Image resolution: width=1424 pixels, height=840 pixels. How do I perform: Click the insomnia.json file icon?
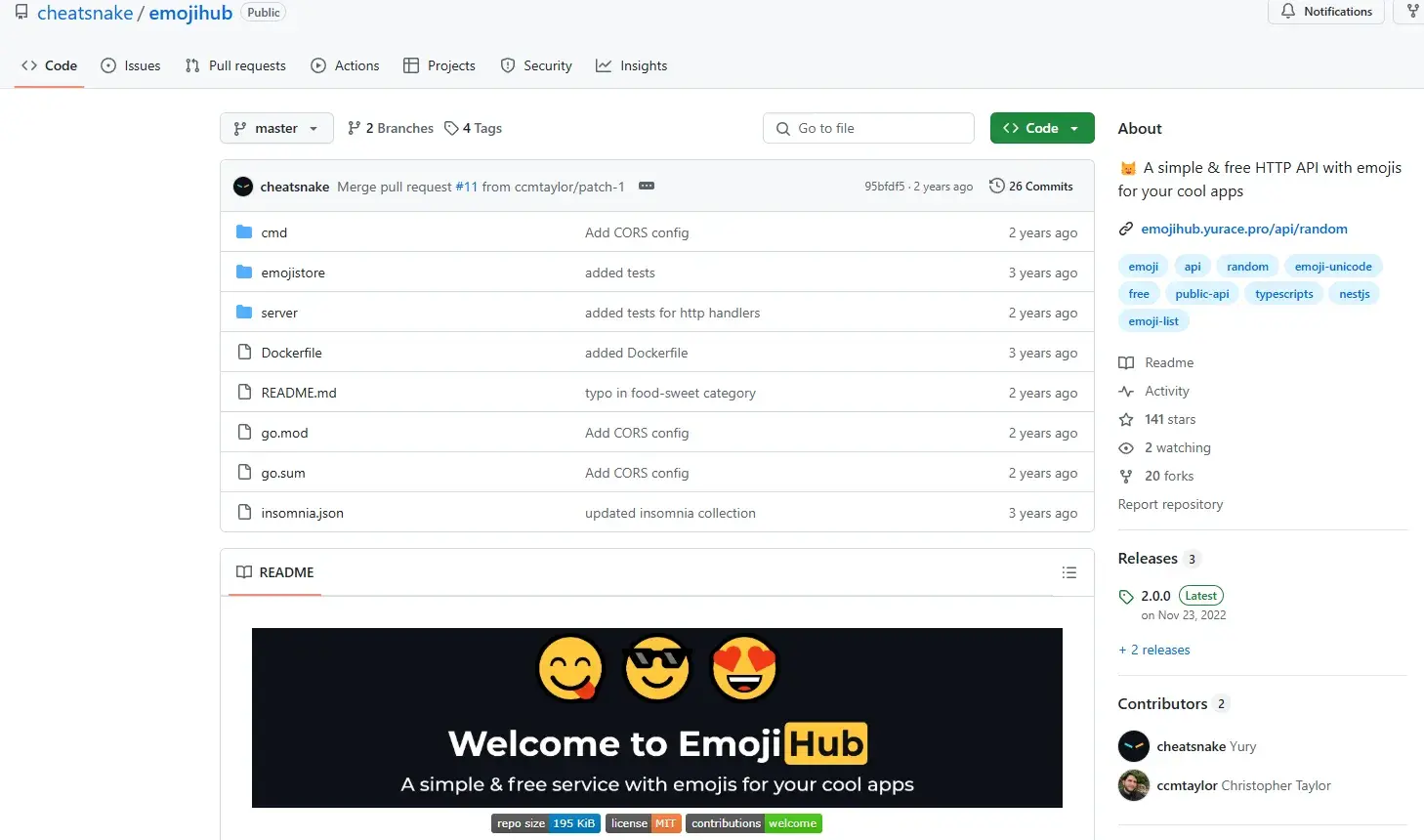[244, 513]
